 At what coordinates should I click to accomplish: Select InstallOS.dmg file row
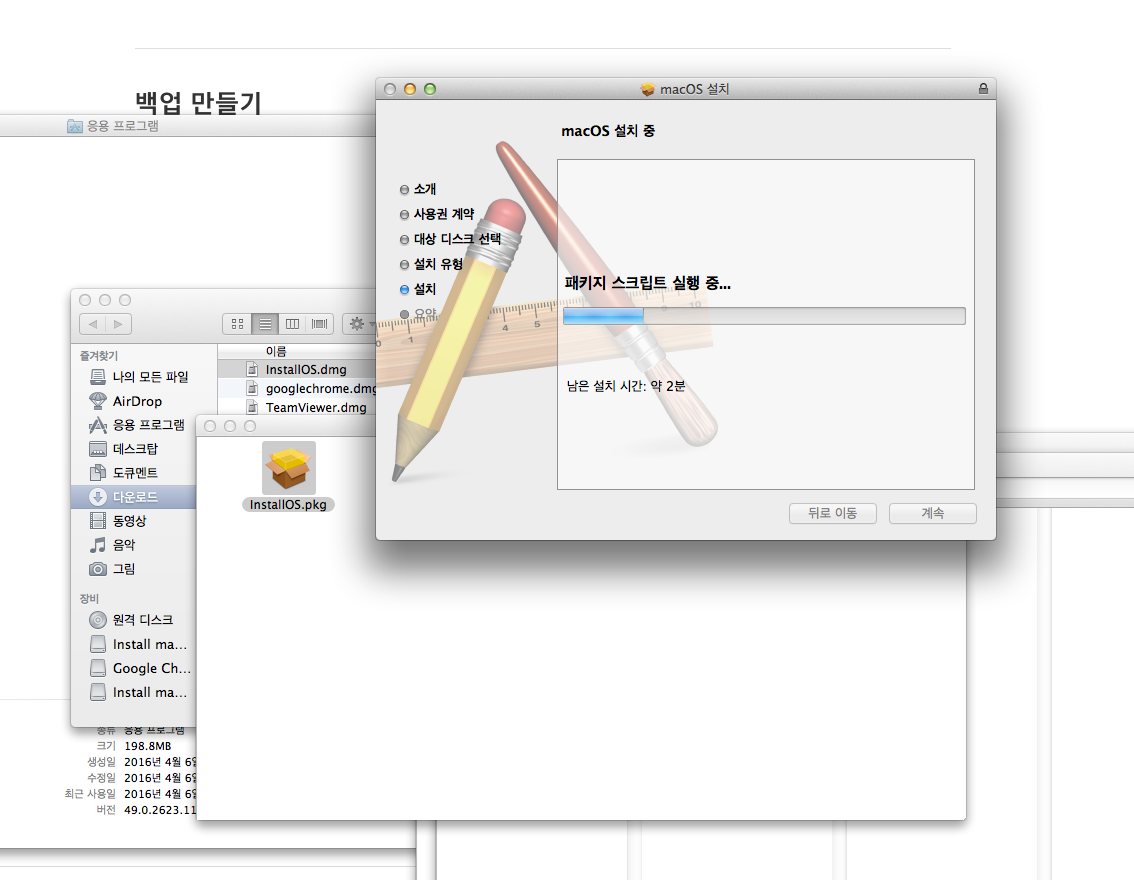pyautogui.click(x=297, y=369)
